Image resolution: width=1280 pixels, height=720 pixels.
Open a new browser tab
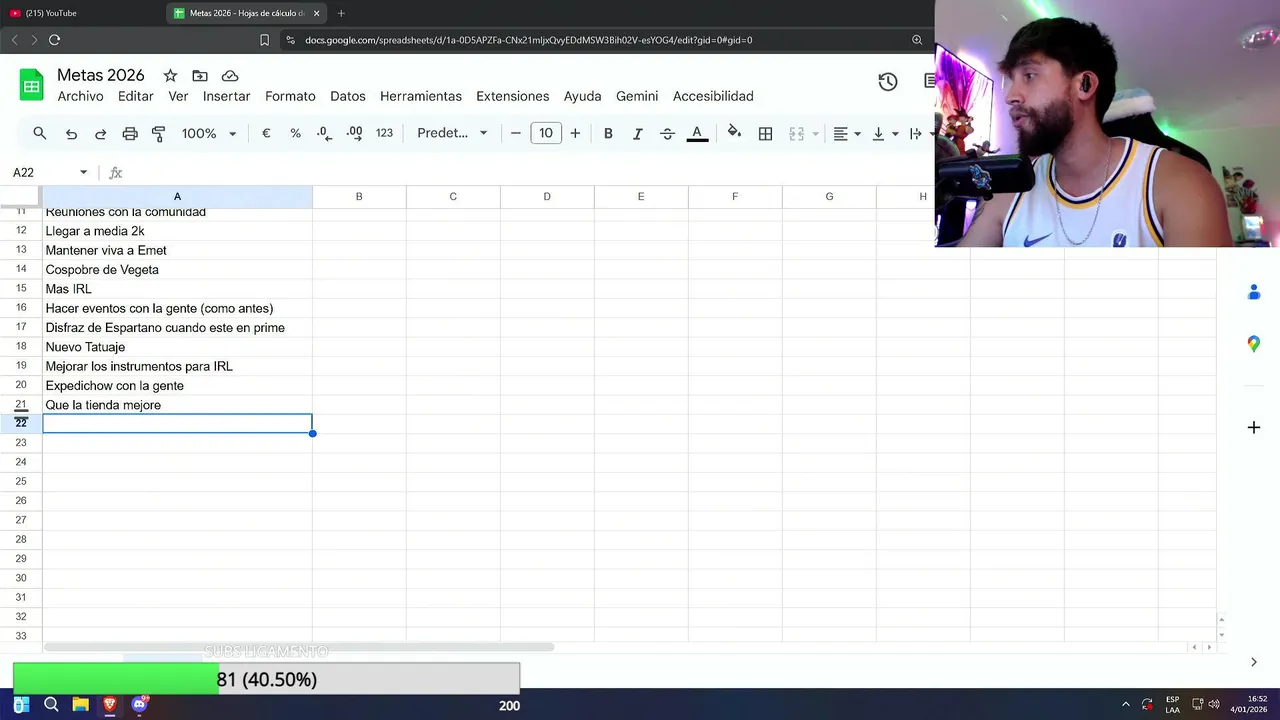pyautogui.click(x=341, y=13)
